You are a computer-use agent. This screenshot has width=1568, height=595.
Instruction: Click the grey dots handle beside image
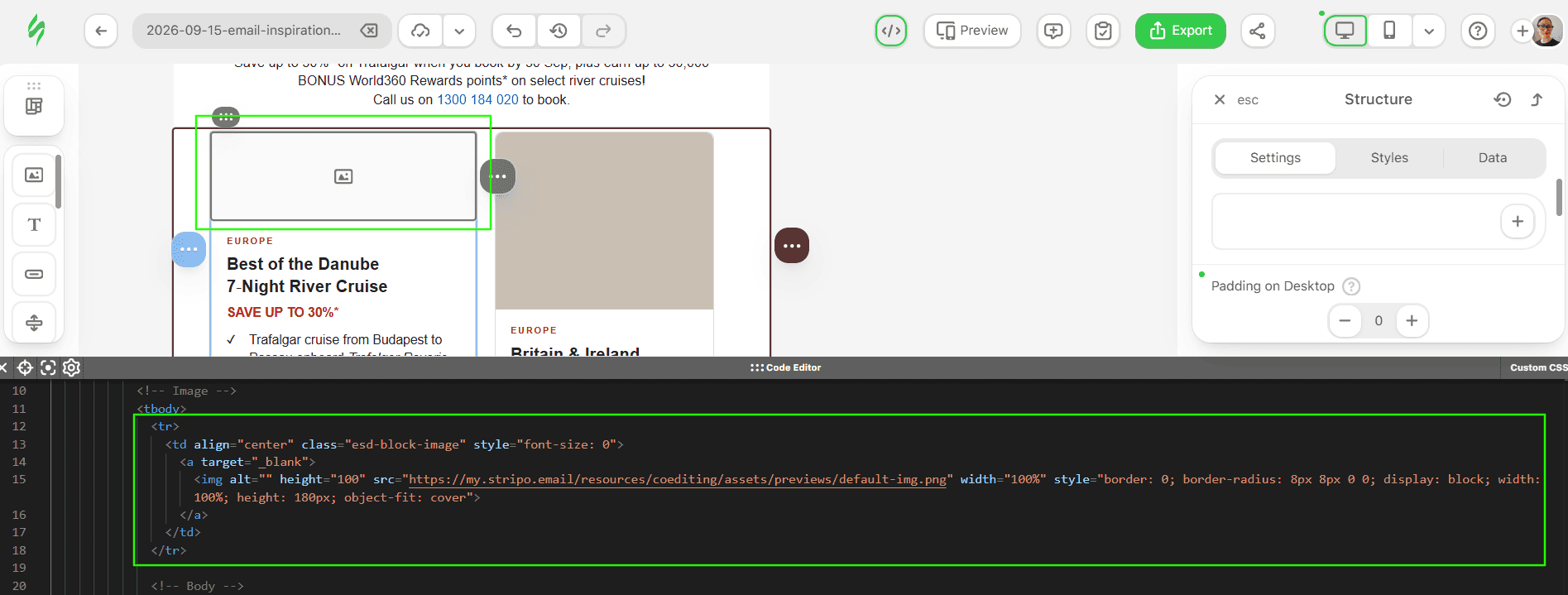pos(498,176)
